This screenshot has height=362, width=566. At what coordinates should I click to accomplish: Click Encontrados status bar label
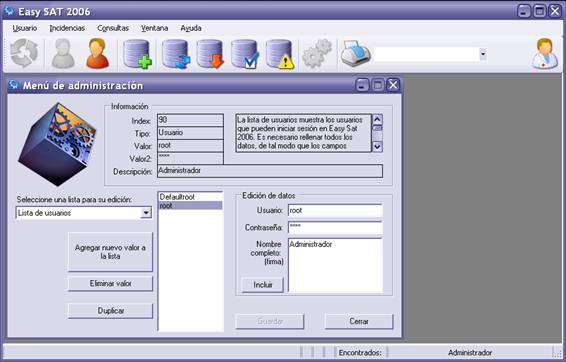360,353
